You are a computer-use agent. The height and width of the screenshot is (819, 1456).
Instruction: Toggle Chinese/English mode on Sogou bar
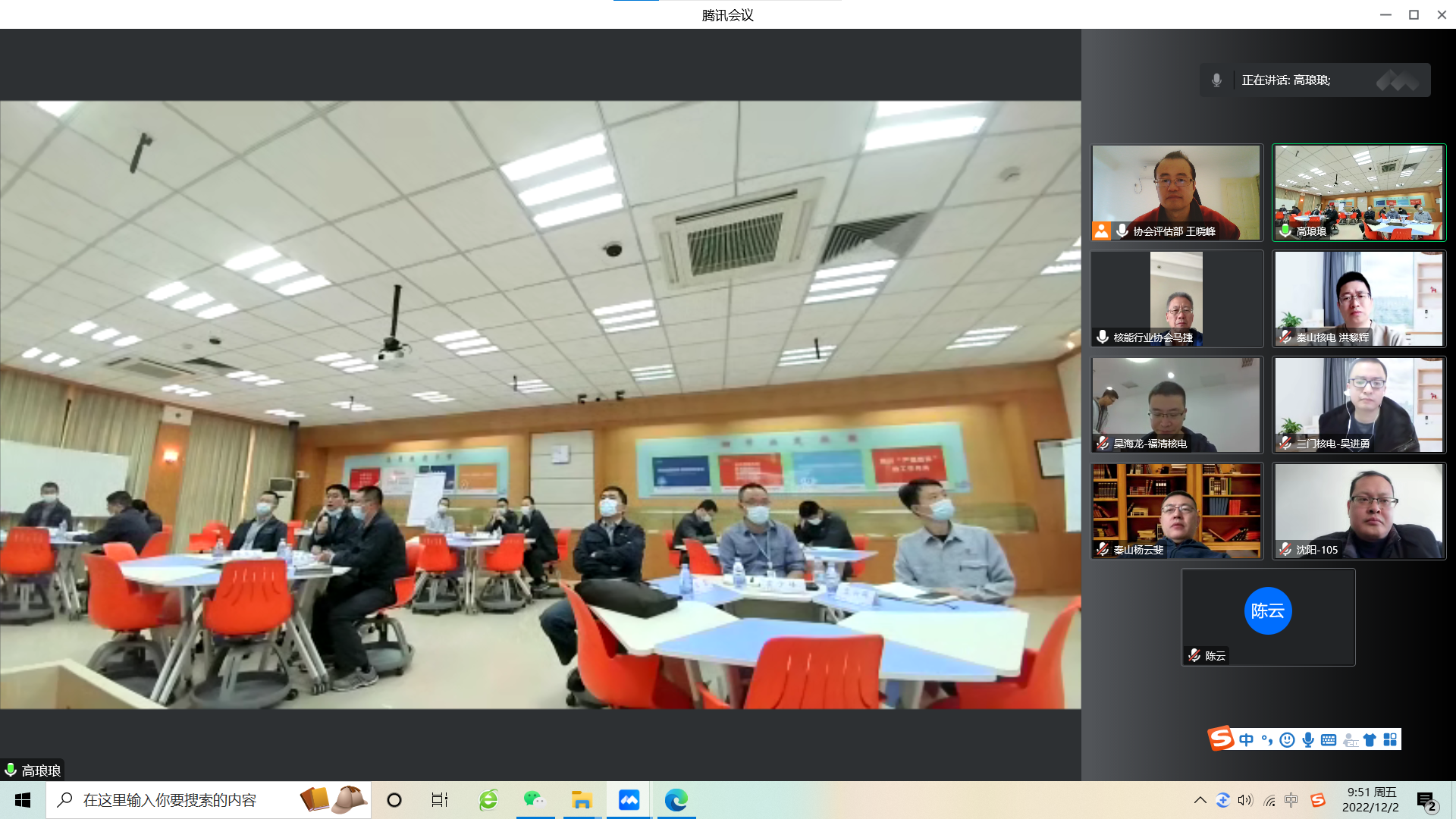(x=1247, y=740)
